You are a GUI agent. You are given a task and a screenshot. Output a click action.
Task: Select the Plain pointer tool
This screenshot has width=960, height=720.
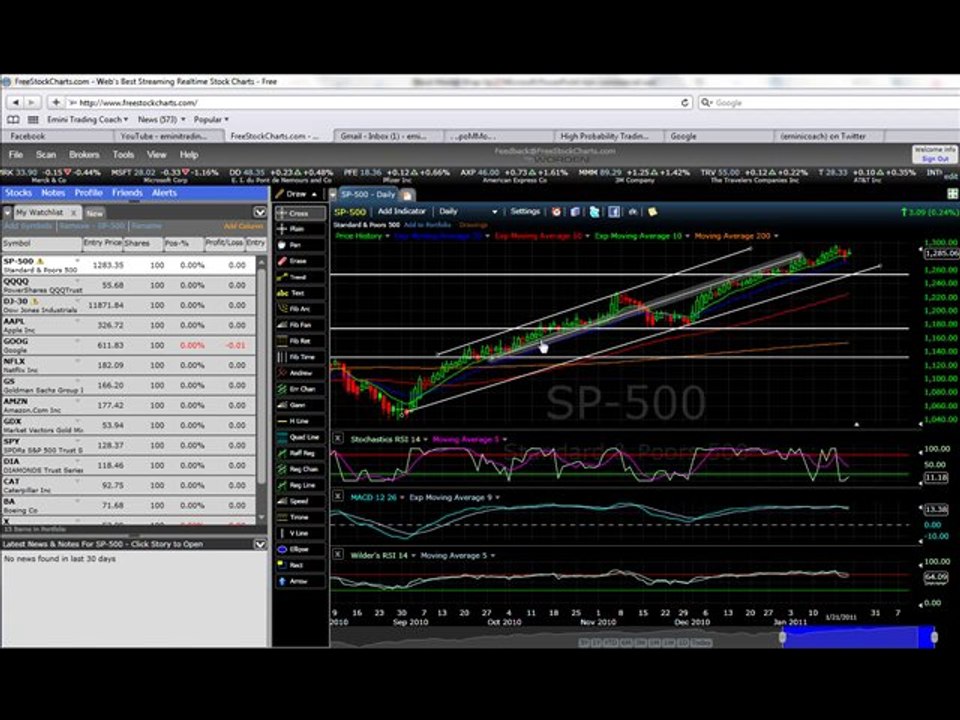tap(300, 229)
